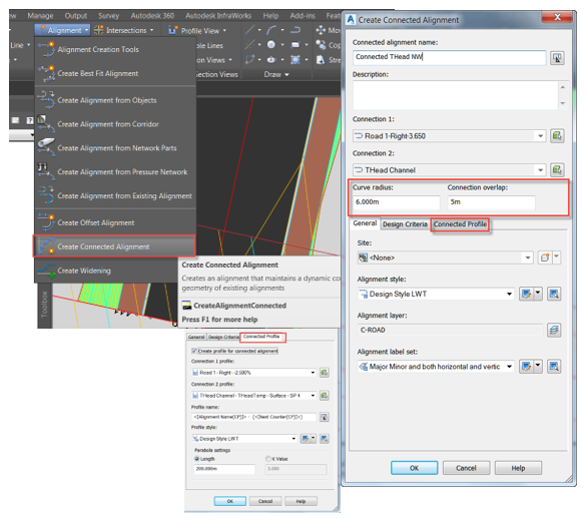
Task: Pick Connection 2 profile from drawing
Action: (x=324, y=395)
